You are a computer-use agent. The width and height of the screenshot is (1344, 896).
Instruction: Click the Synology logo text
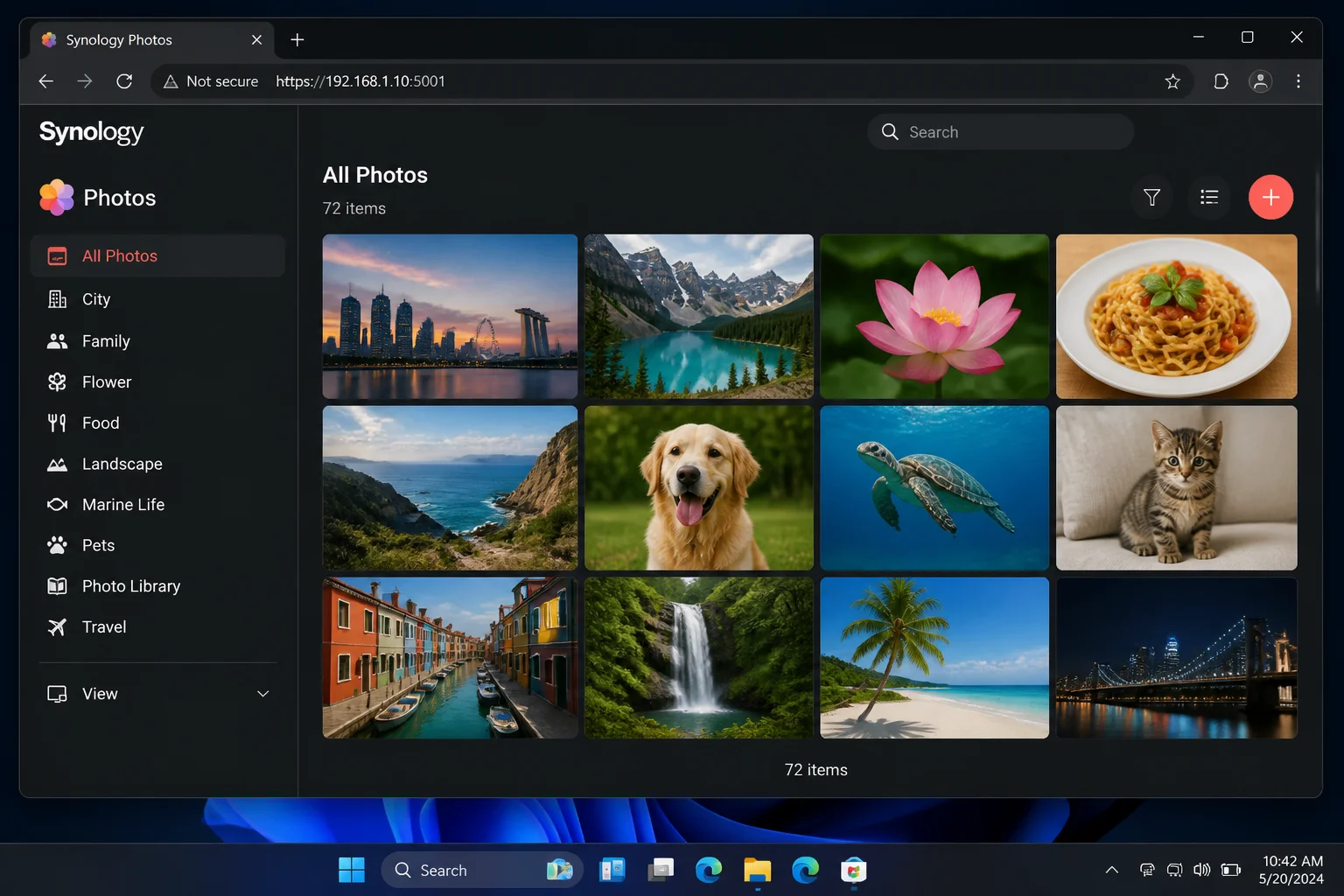(x=91, y=132)
